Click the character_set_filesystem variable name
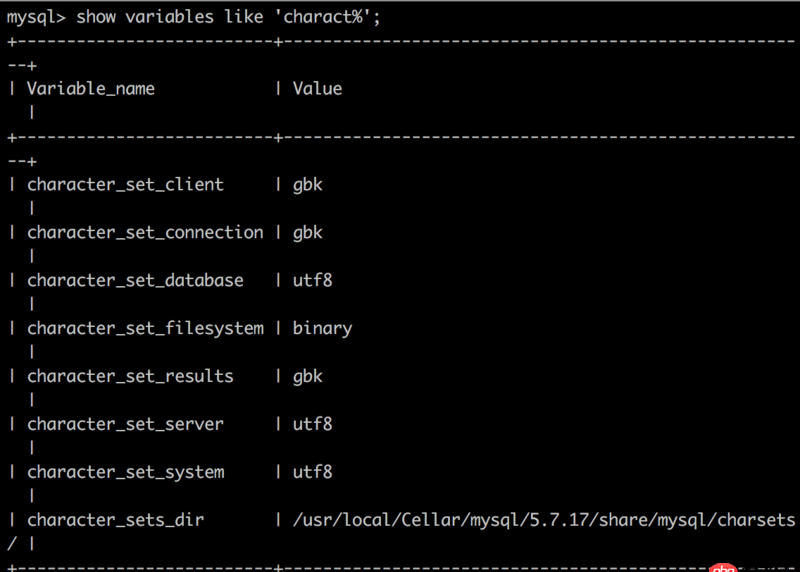This screenshot has width=800, height=572. tap(145, 329)
